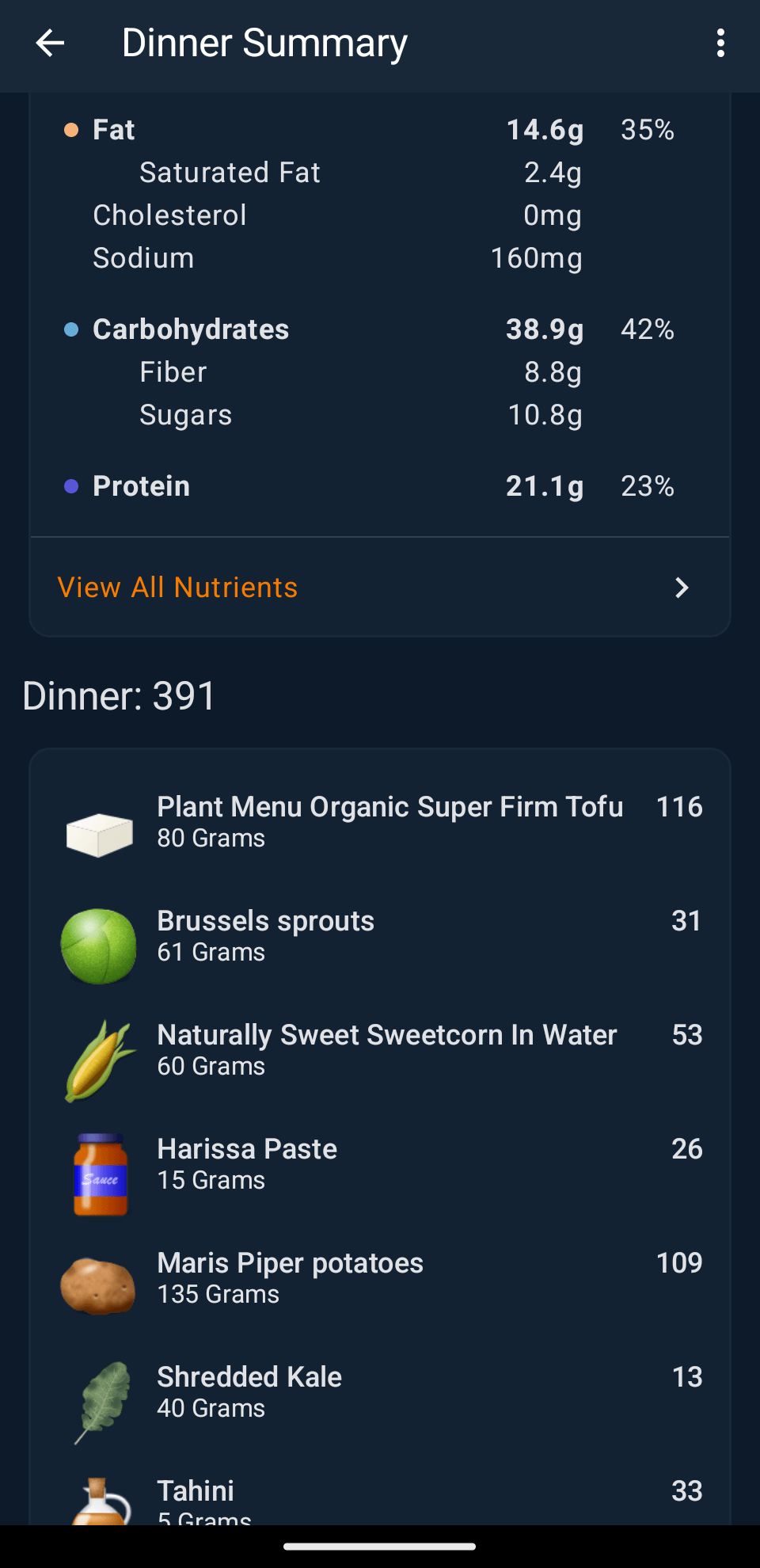Tap the Dinner: 391 heading
Image resolution: width=760 pixels, height=1568 pixels.
pos(119,696)
